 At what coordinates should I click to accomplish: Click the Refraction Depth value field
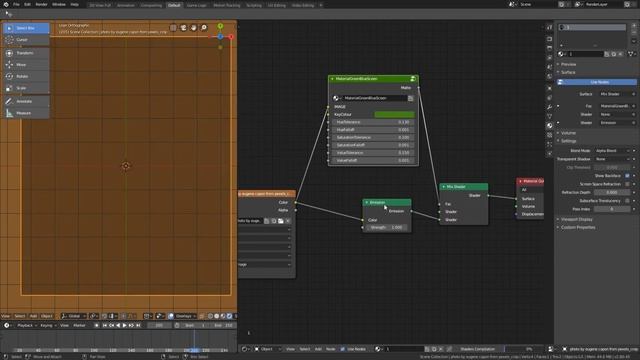click(612, 193)
